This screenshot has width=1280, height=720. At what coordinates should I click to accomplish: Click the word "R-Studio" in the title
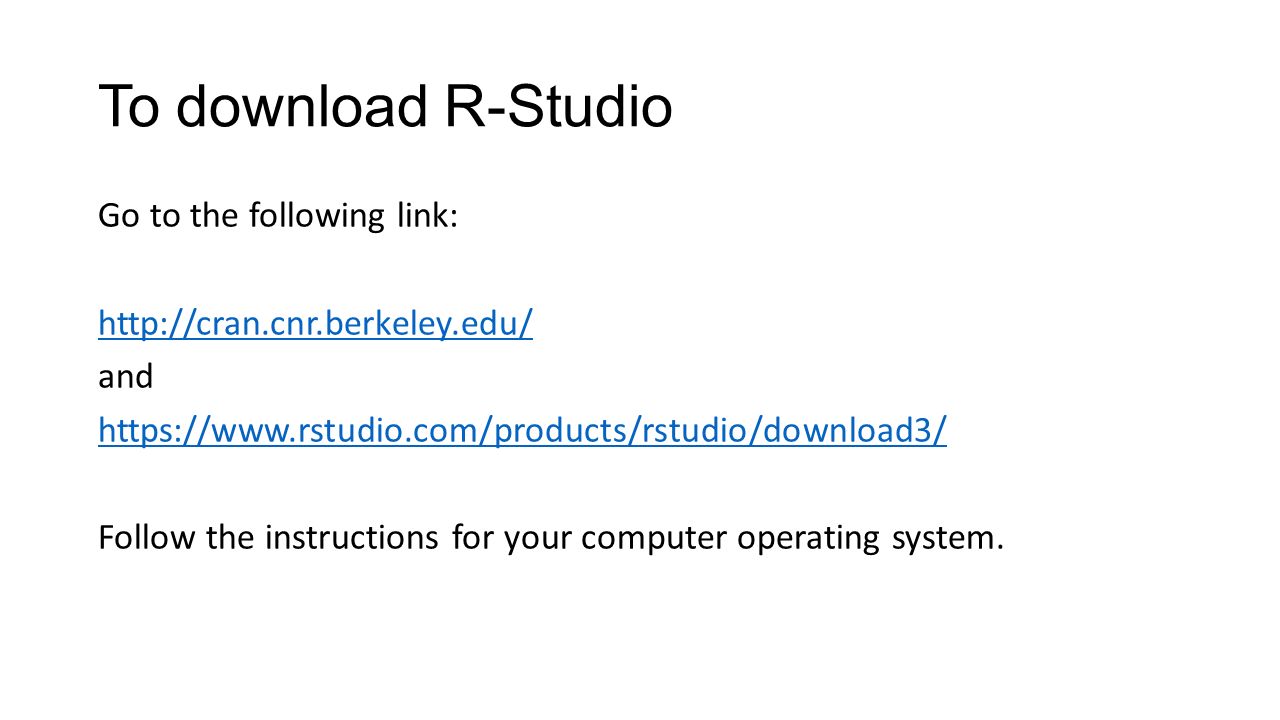tap(557, 107)
